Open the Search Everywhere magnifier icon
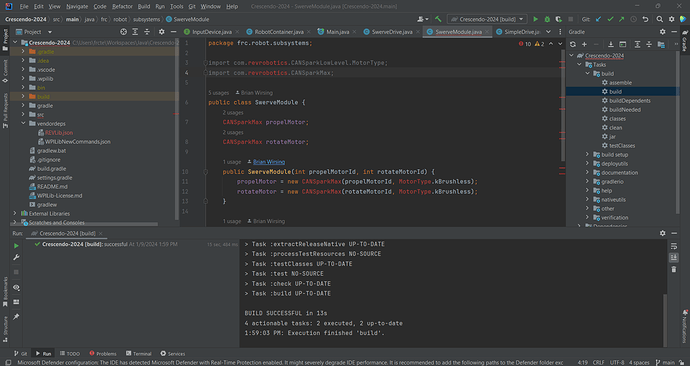690x366 pixels. [659, 19]
